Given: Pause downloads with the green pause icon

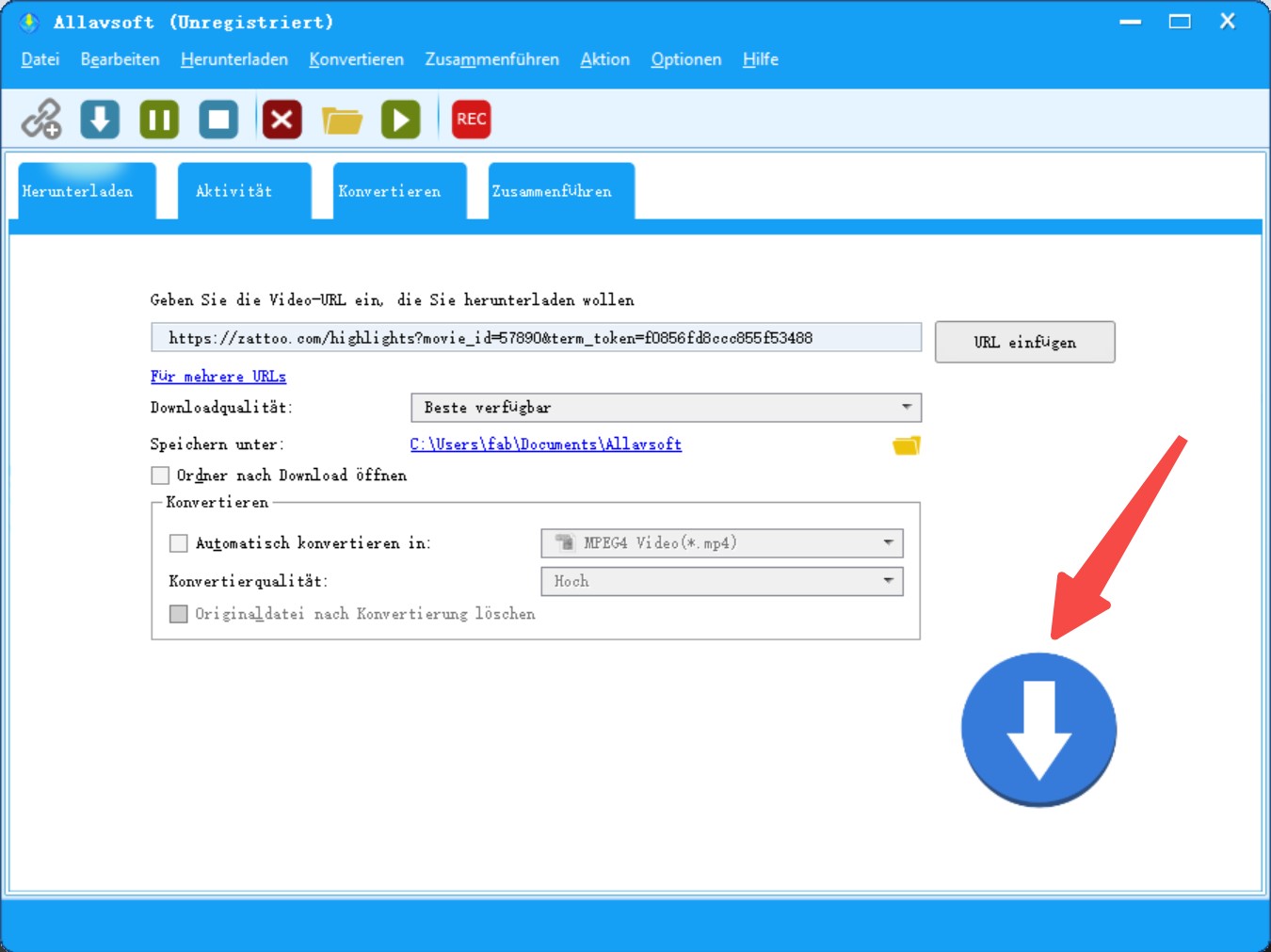Looking at the screenshot, I should click(159, 119).
